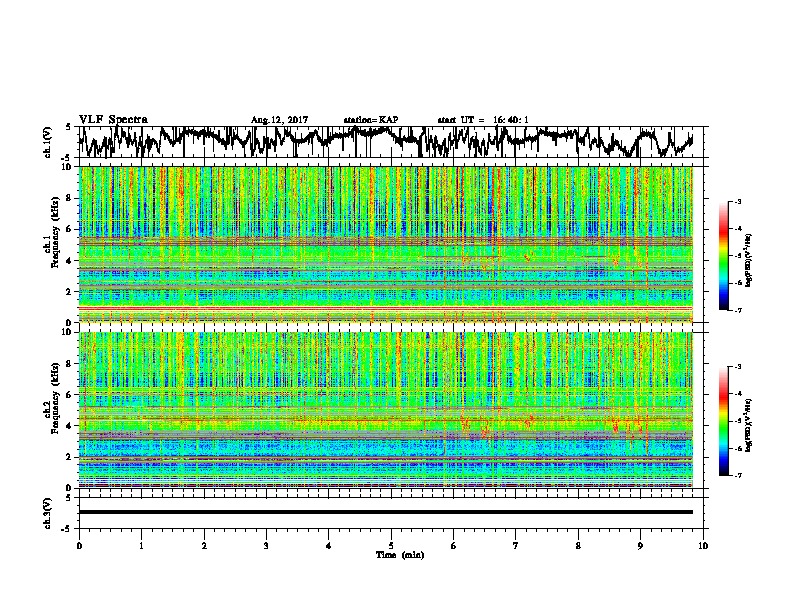Select the 'Aug.12, 2017' date text
The height and width of the screenshot is (612, 792).
[x=279, y=120]
